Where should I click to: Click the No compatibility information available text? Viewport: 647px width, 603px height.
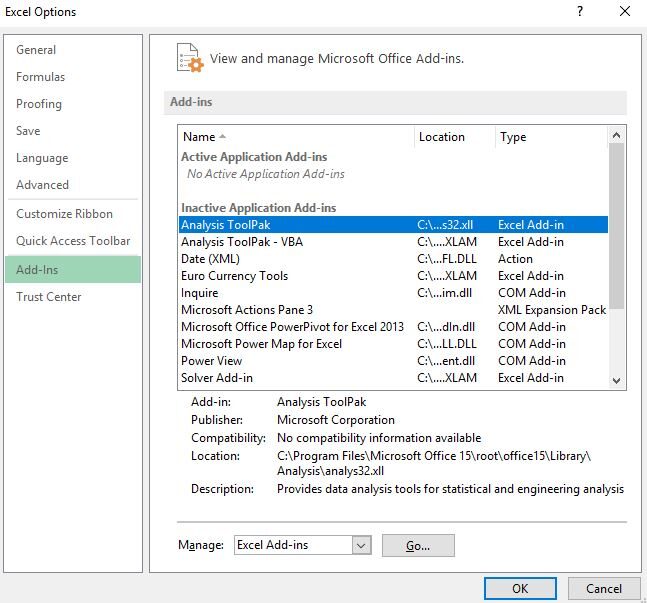tap(379, 438)
